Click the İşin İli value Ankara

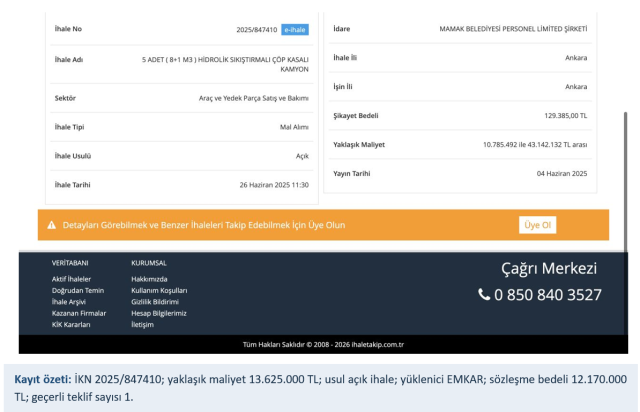click(576, 87)
